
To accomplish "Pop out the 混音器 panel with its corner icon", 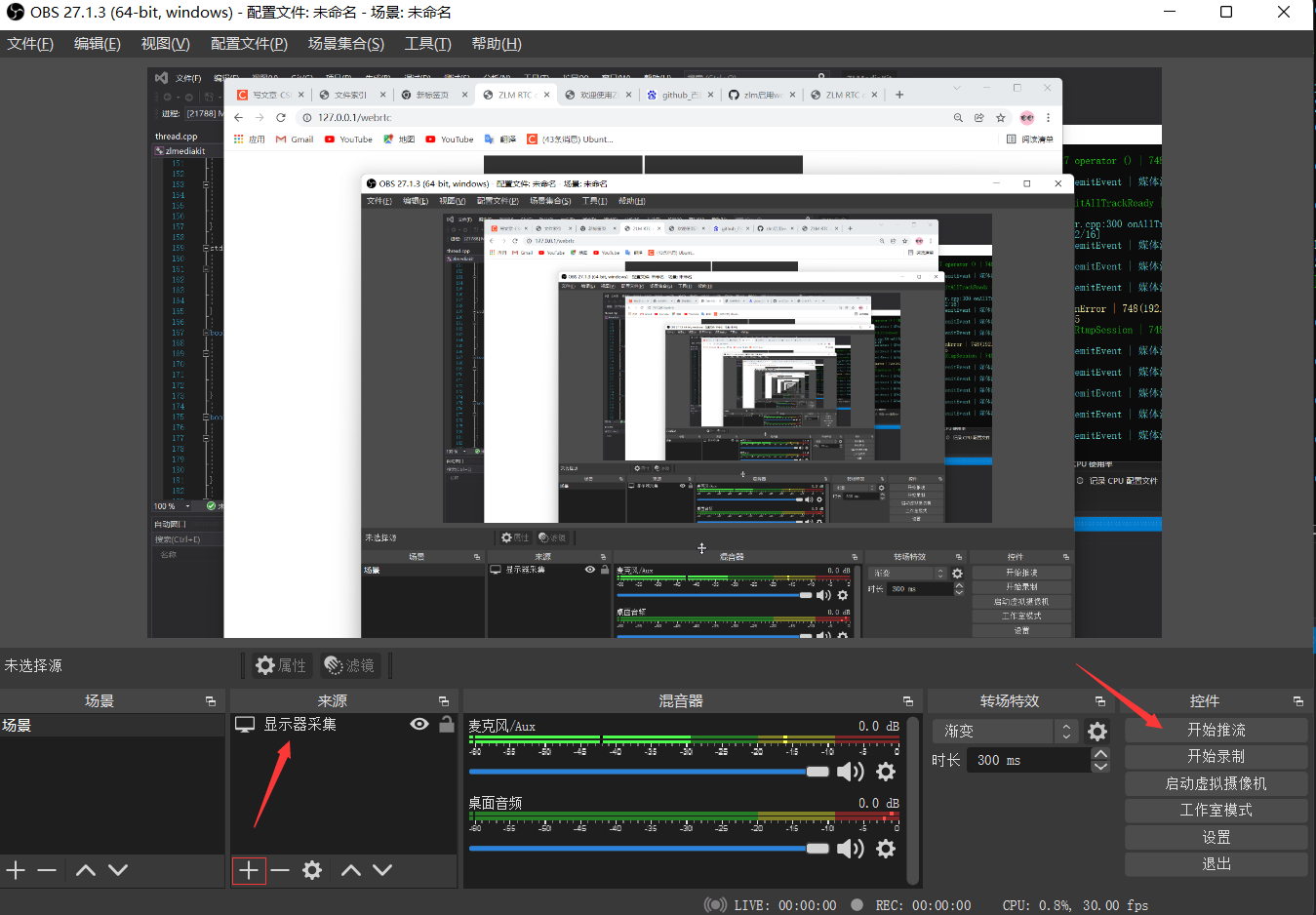I will click(x=906, y=700).
